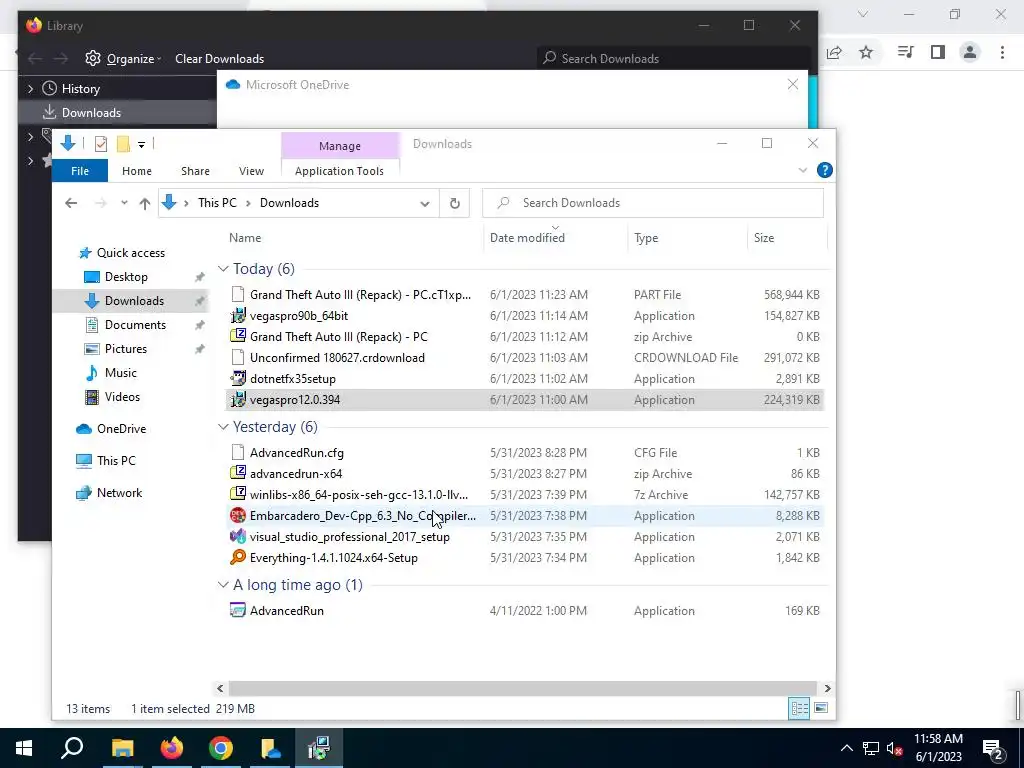
Task: Click Clear Downloads in Library window
Action: (x=219, y=59)
